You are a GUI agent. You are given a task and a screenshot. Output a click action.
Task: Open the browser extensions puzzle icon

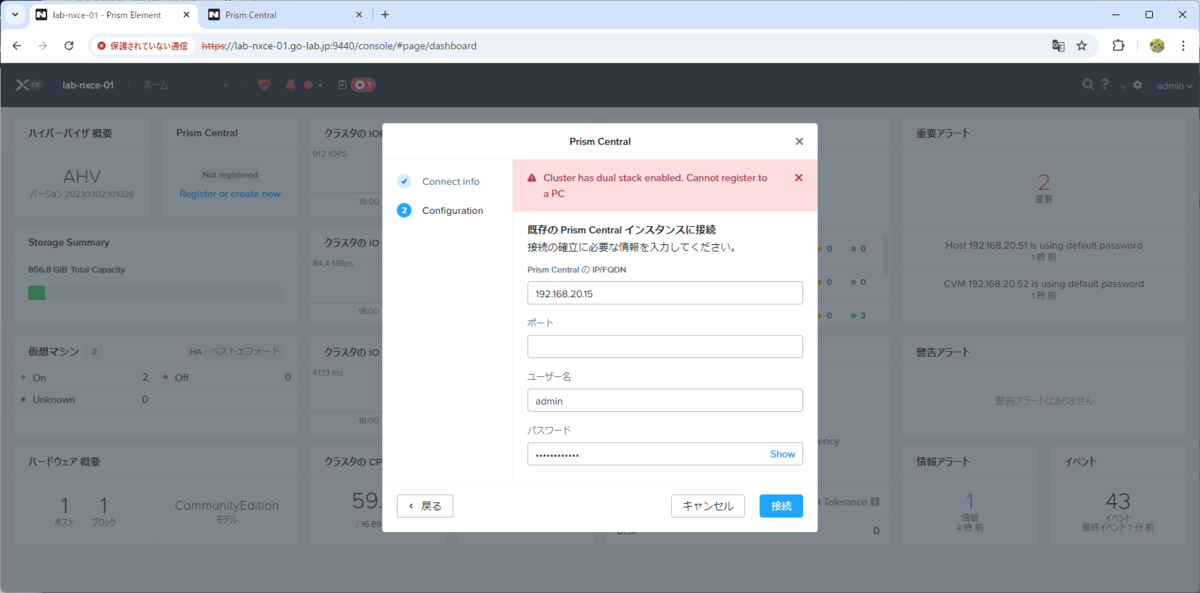1119,46
